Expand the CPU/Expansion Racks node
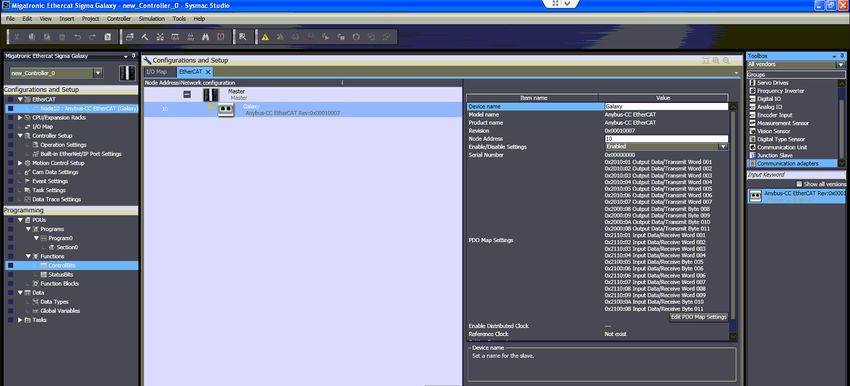 click(x=20, y=118)
